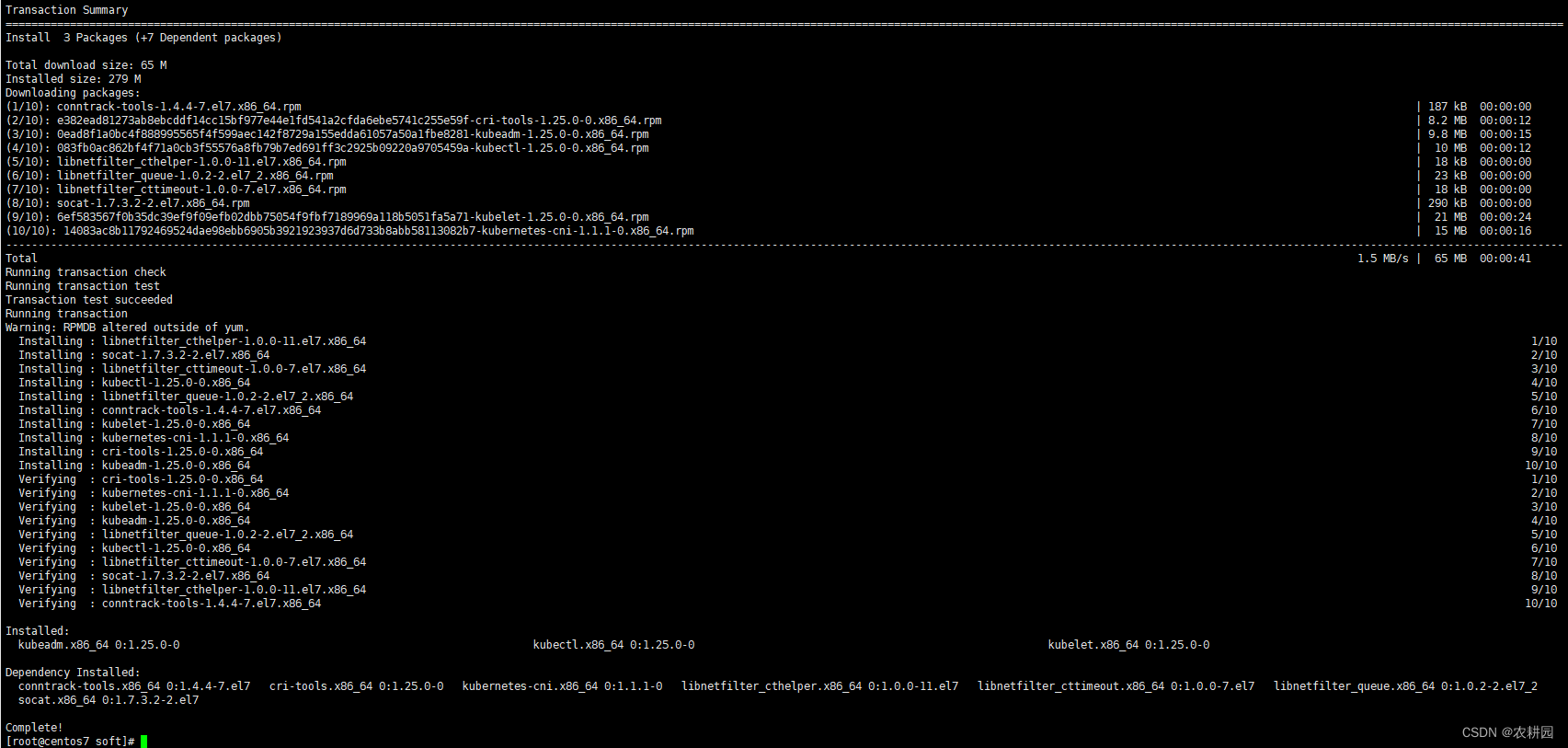This screenshot has width=1568, height=748.
Task: Click 'kubernetes-cni.x86_64 0:1.1.1-0' dependency entry
Action: (563, 686)
